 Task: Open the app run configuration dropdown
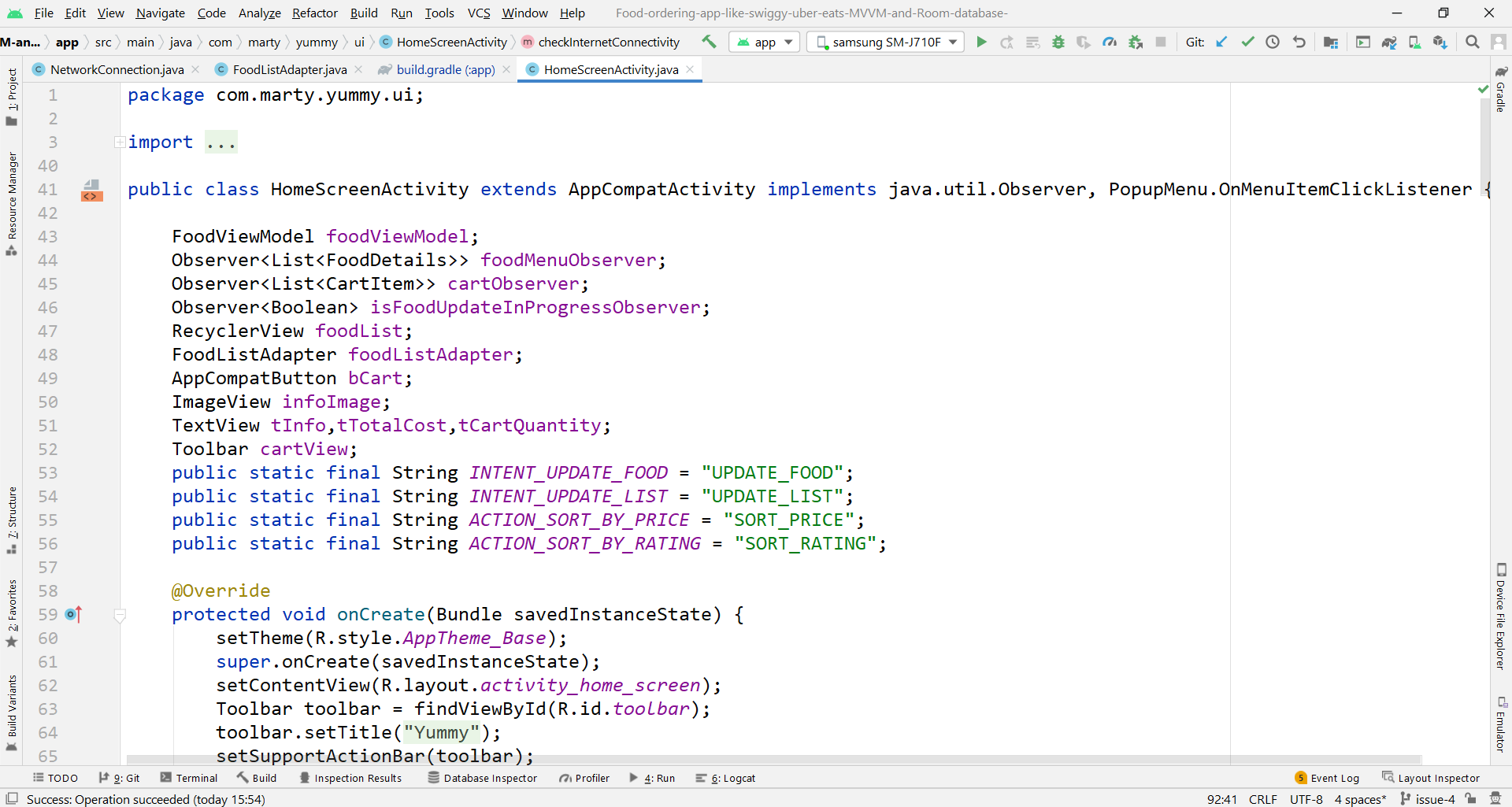tap(765, 42)
